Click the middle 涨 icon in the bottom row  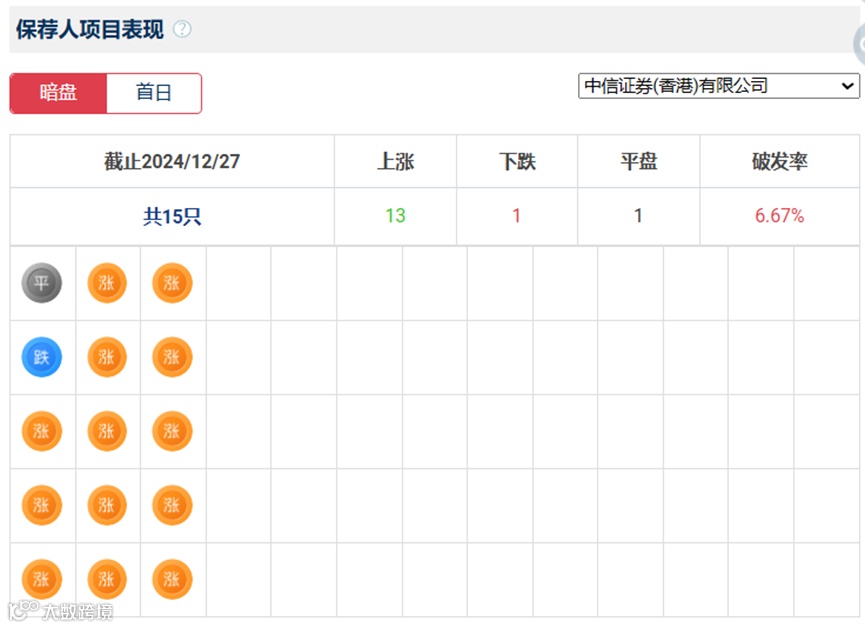pos(107,579)
